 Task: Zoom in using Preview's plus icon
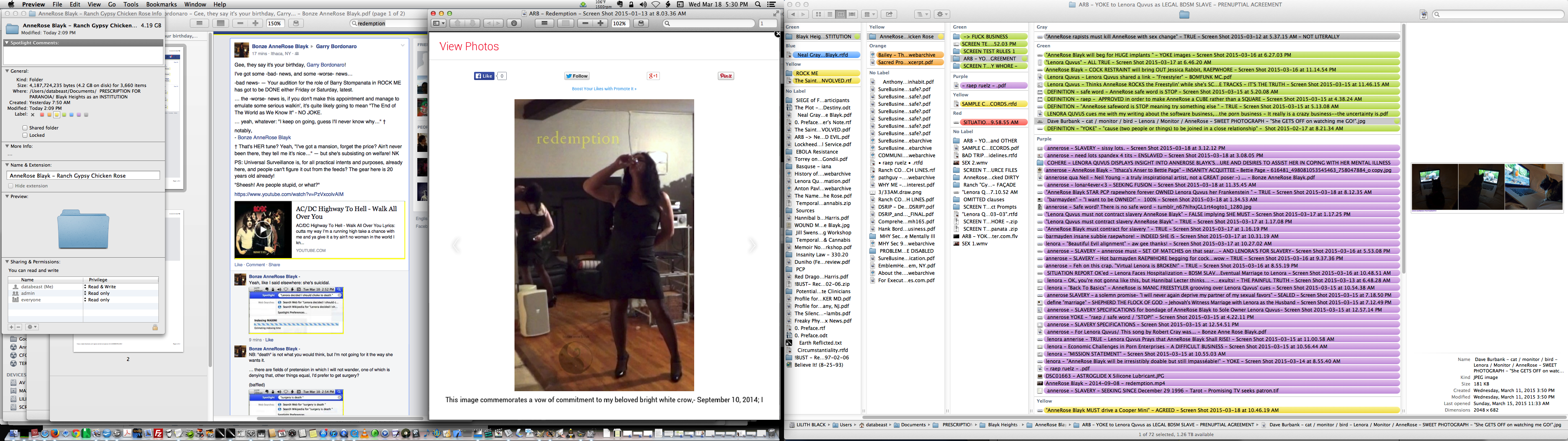(601, 22)
